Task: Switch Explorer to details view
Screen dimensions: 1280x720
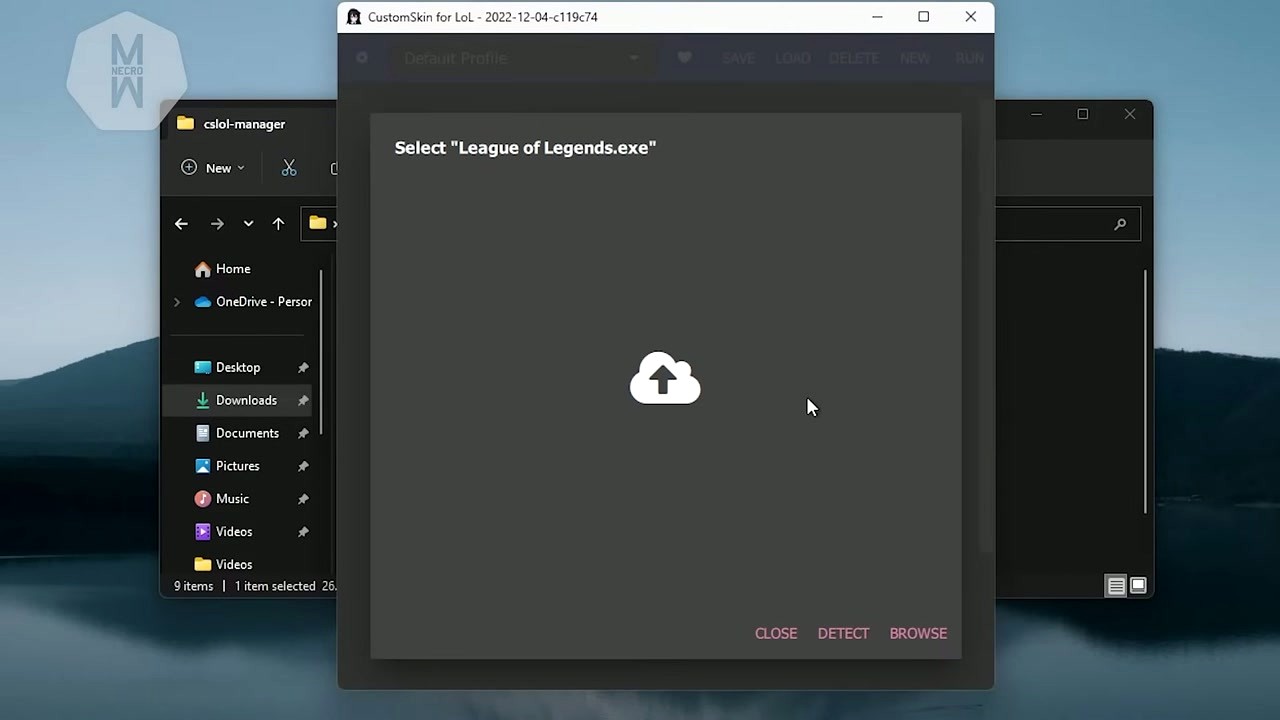Action: [1116, 586]
